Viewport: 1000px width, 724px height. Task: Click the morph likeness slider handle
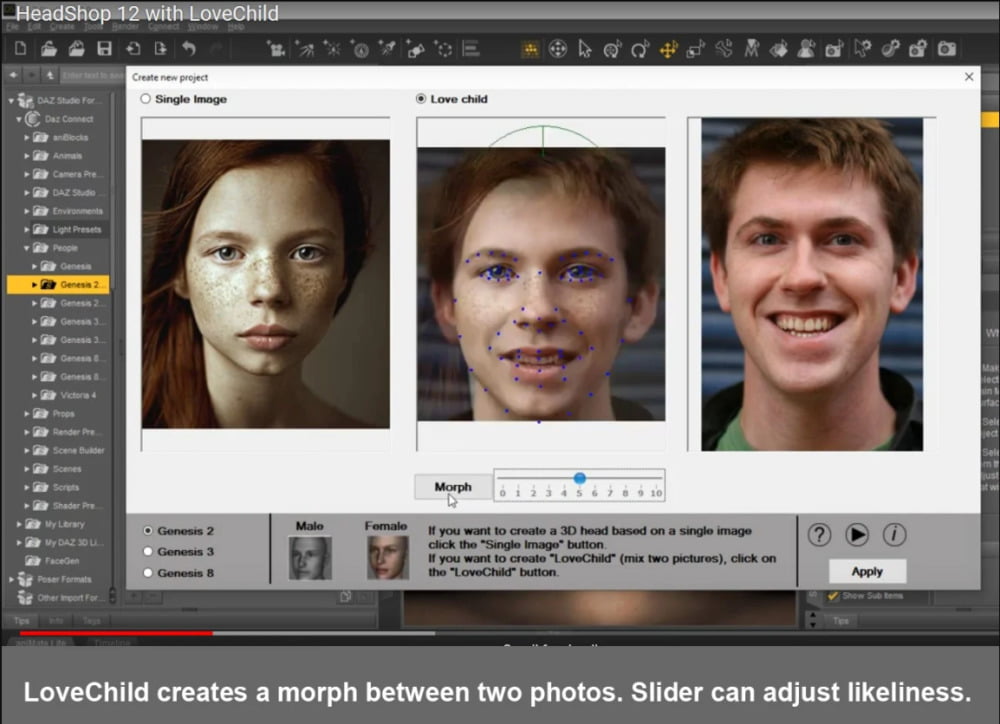point(580,478)
